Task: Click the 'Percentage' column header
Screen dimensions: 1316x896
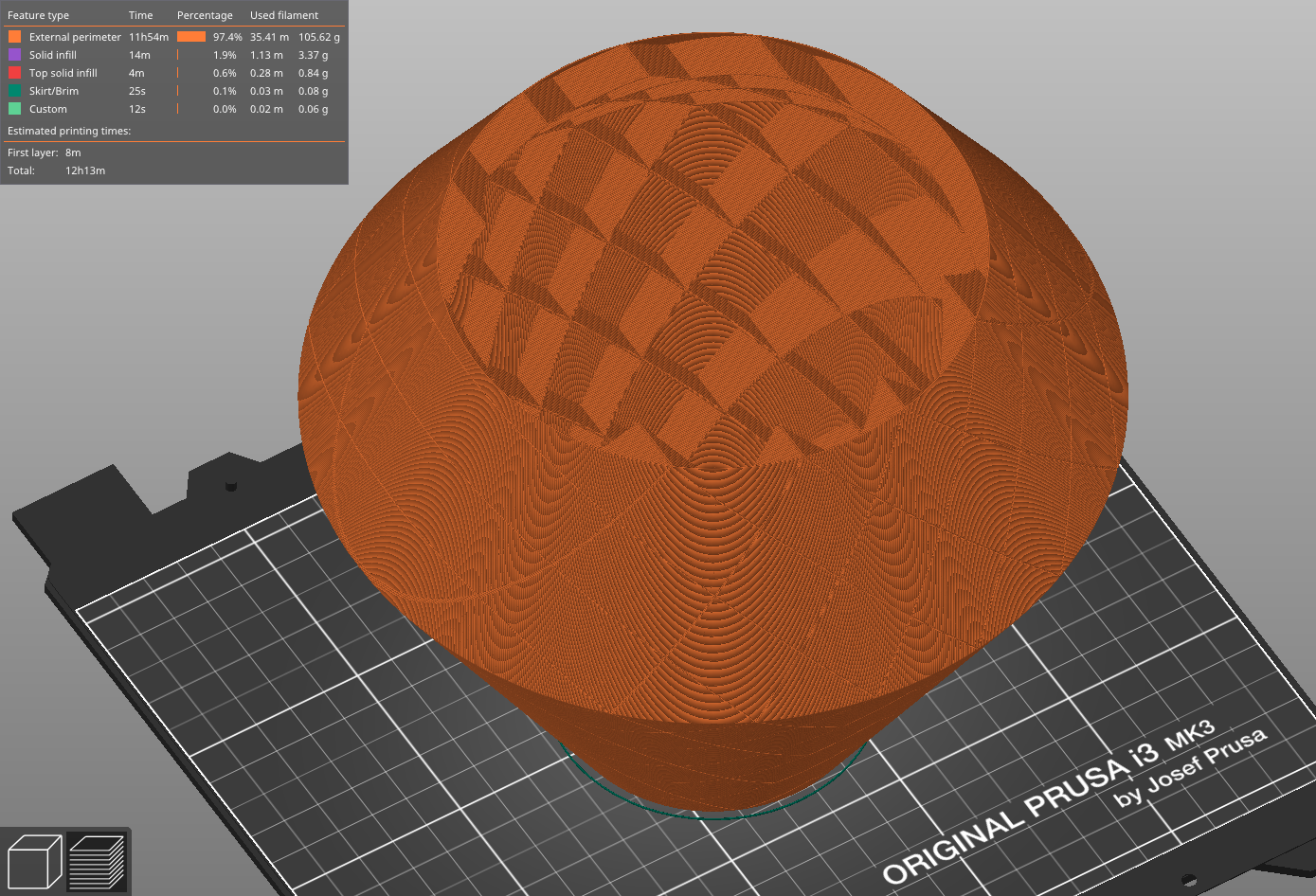Action: coord(205,15)
